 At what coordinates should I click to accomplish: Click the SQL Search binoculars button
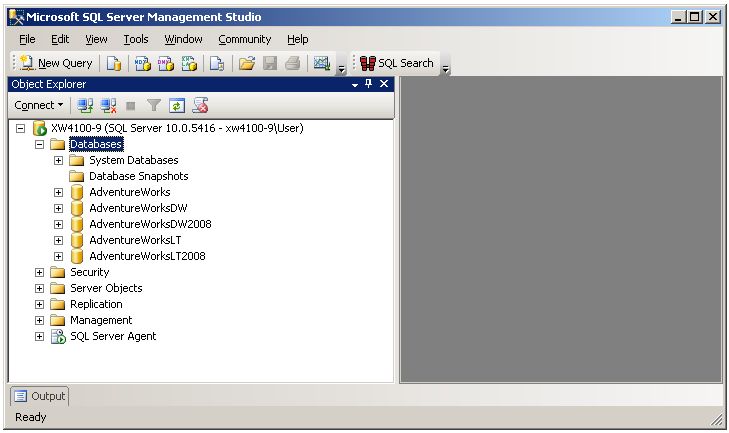tap(397, 63)
